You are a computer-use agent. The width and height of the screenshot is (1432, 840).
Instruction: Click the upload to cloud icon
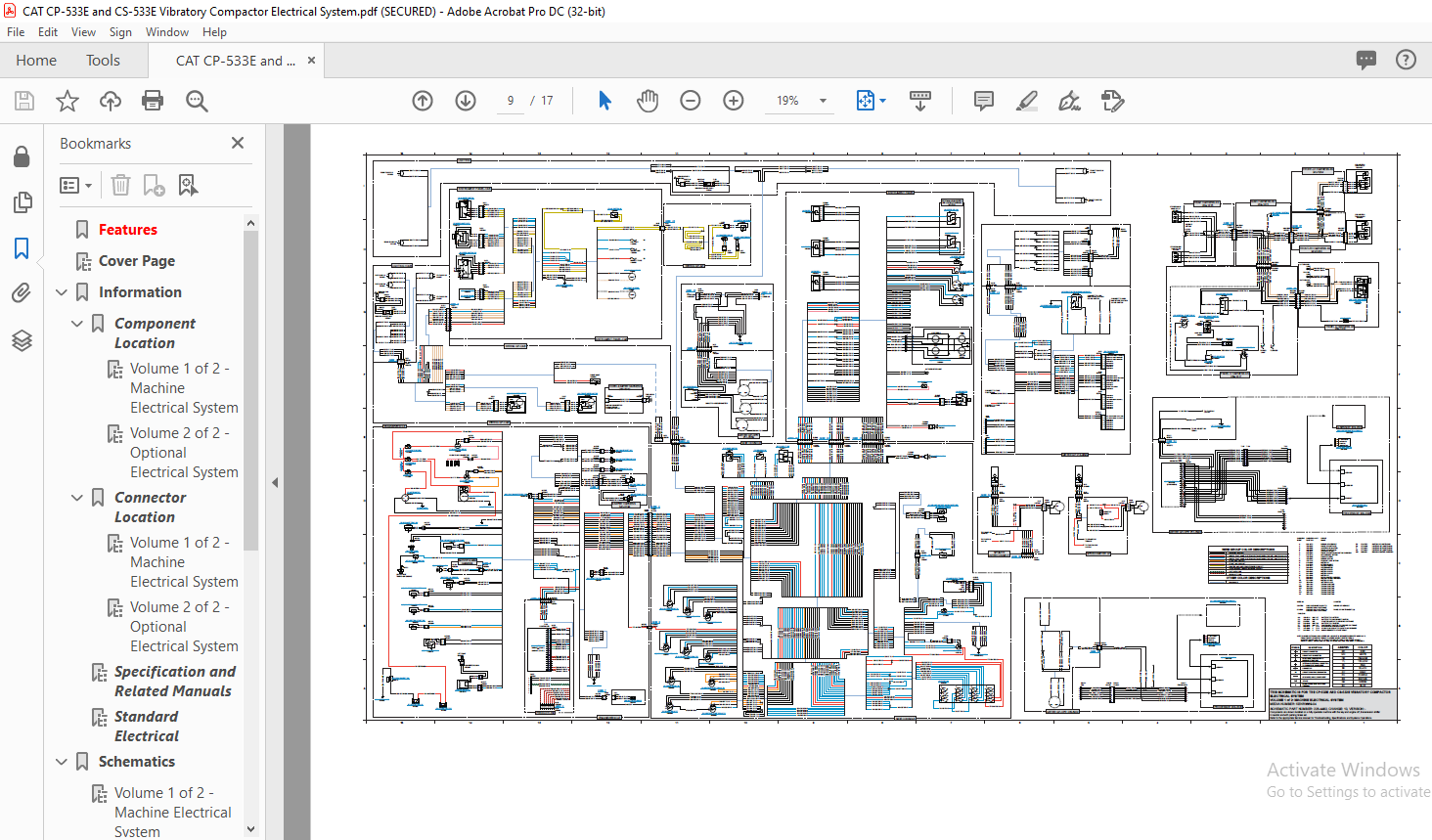pyautogui.click(x=111, y=101)
